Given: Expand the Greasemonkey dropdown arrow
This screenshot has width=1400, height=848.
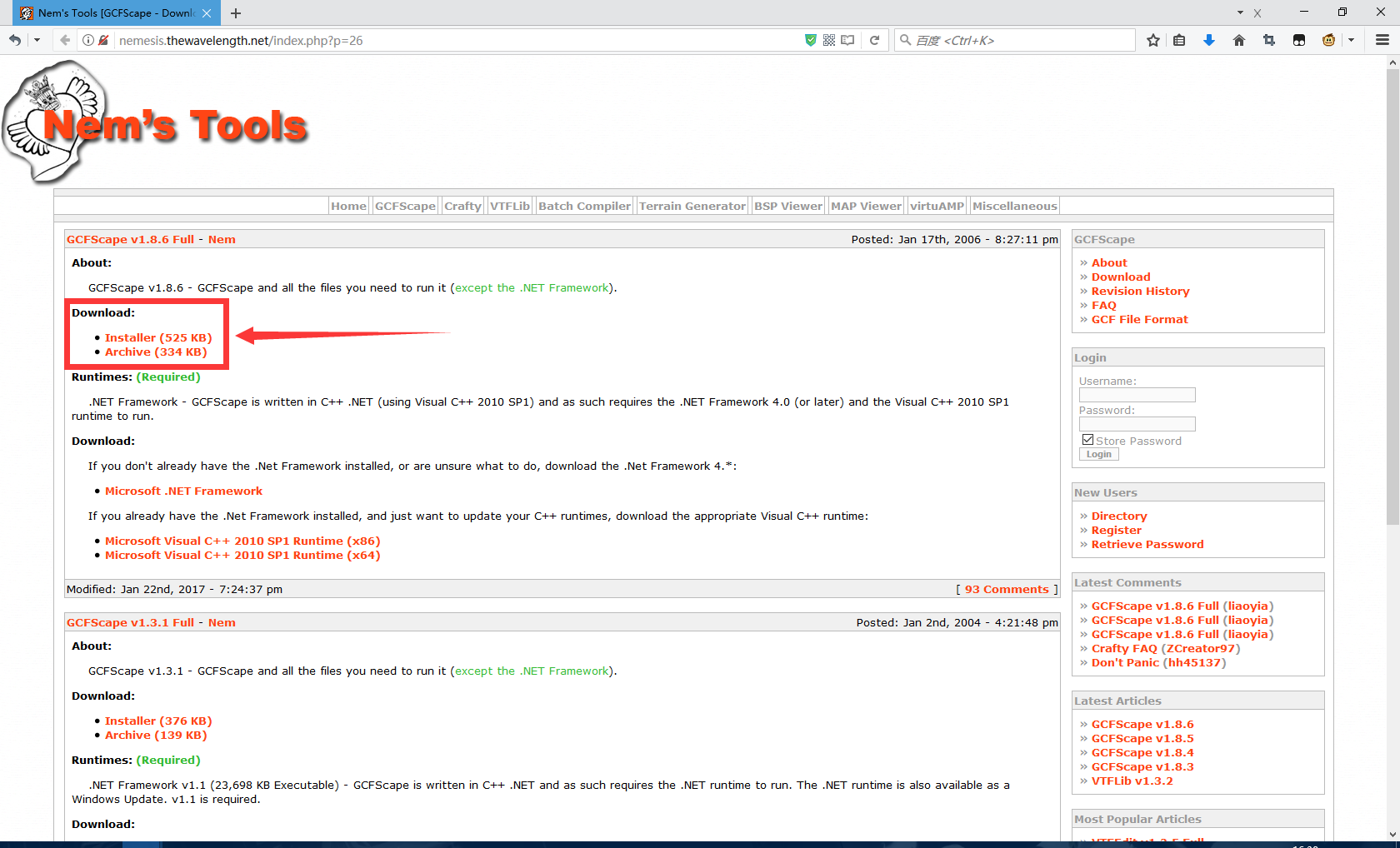Looking at the screenshot, I should (x=1351, y=40).
